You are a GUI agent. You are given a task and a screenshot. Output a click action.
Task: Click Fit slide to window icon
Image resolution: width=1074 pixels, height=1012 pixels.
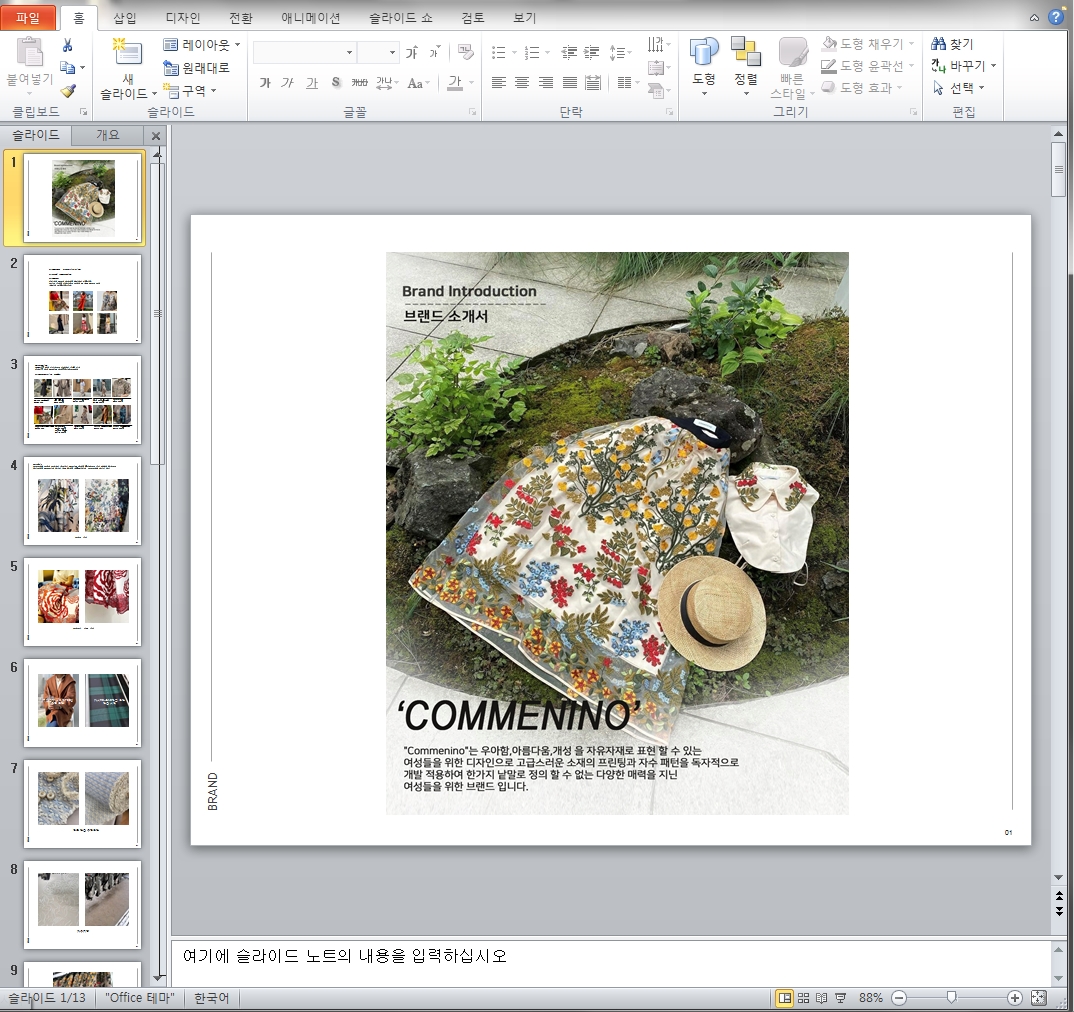pyautogui.click(x=1038, y=998)
